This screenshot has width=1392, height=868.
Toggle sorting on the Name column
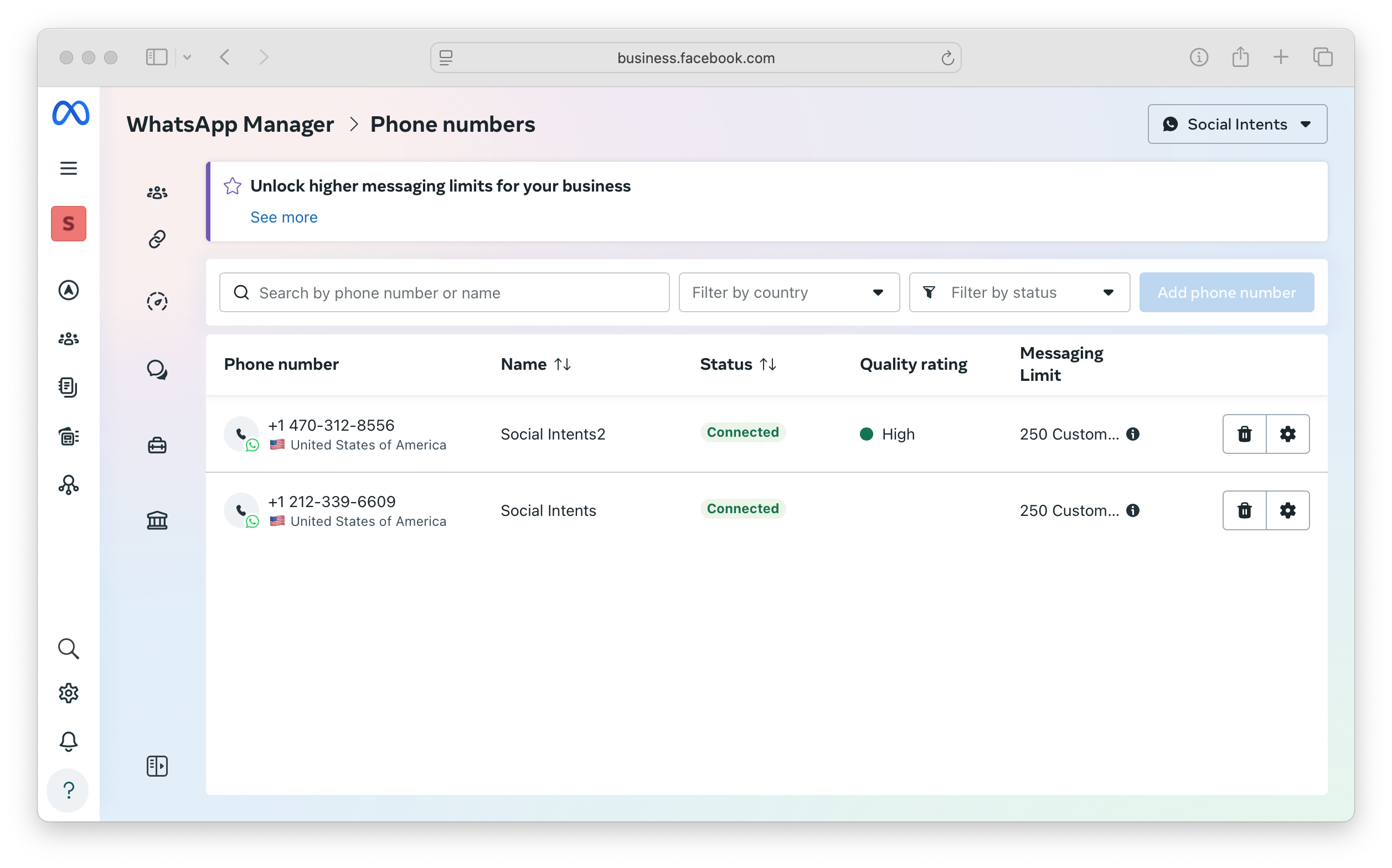click(x=562, y=364)
